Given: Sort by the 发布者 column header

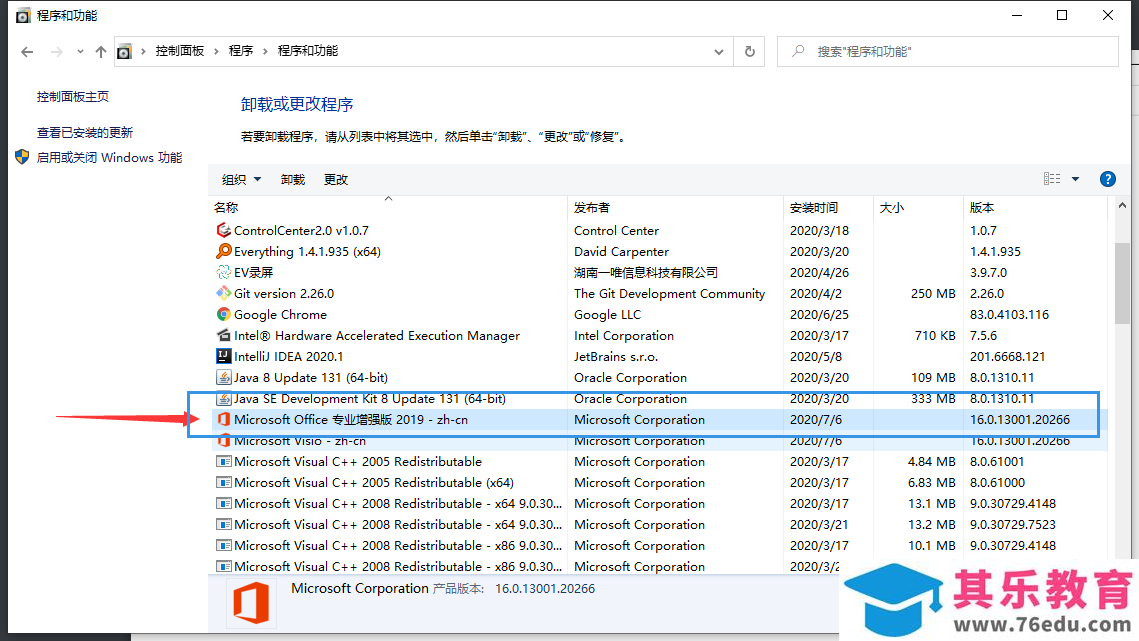Looking at the screenshot, I should point(675,208).
